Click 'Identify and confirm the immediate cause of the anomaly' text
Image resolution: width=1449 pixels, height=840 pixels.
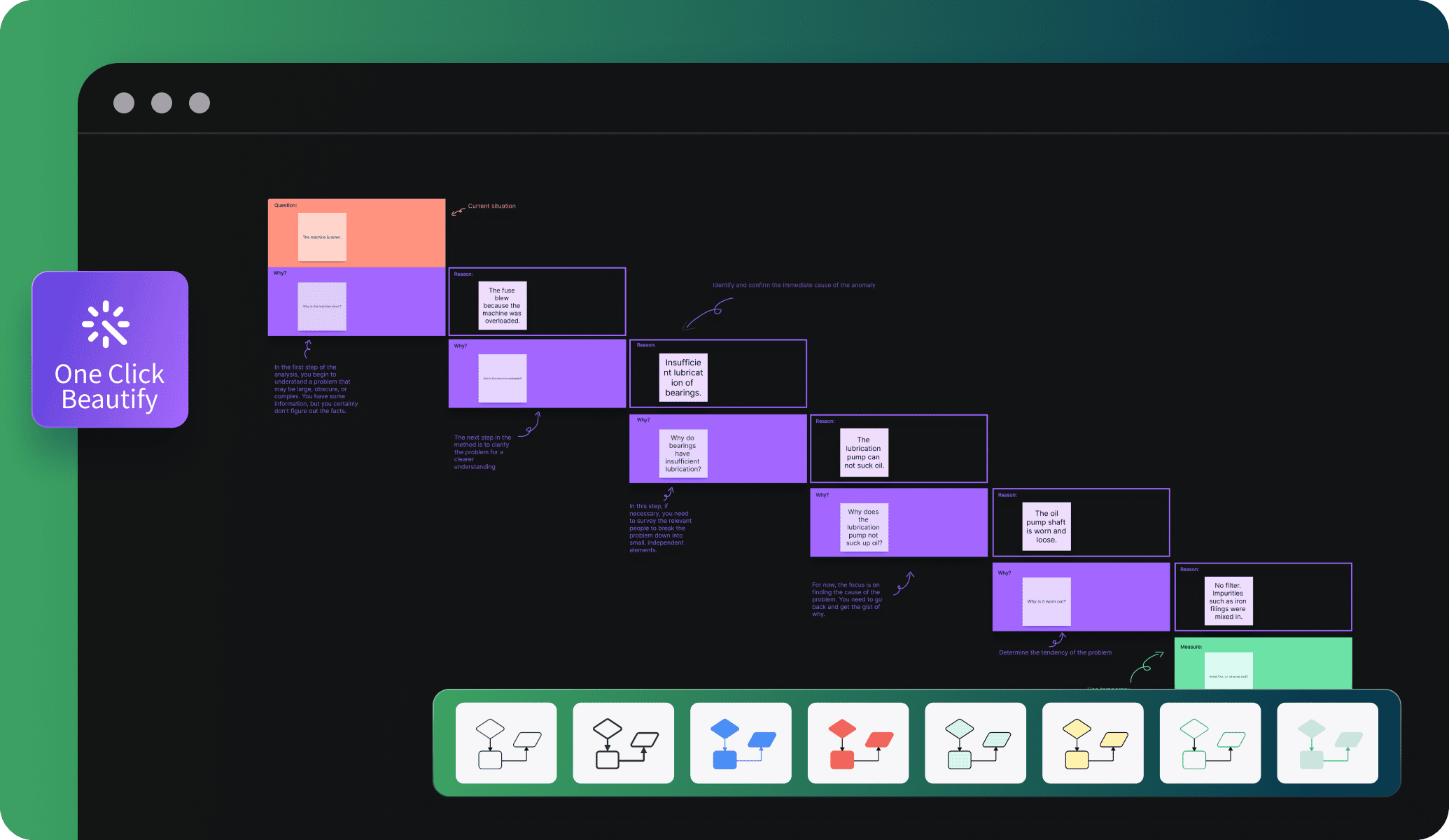pos(794,285)
